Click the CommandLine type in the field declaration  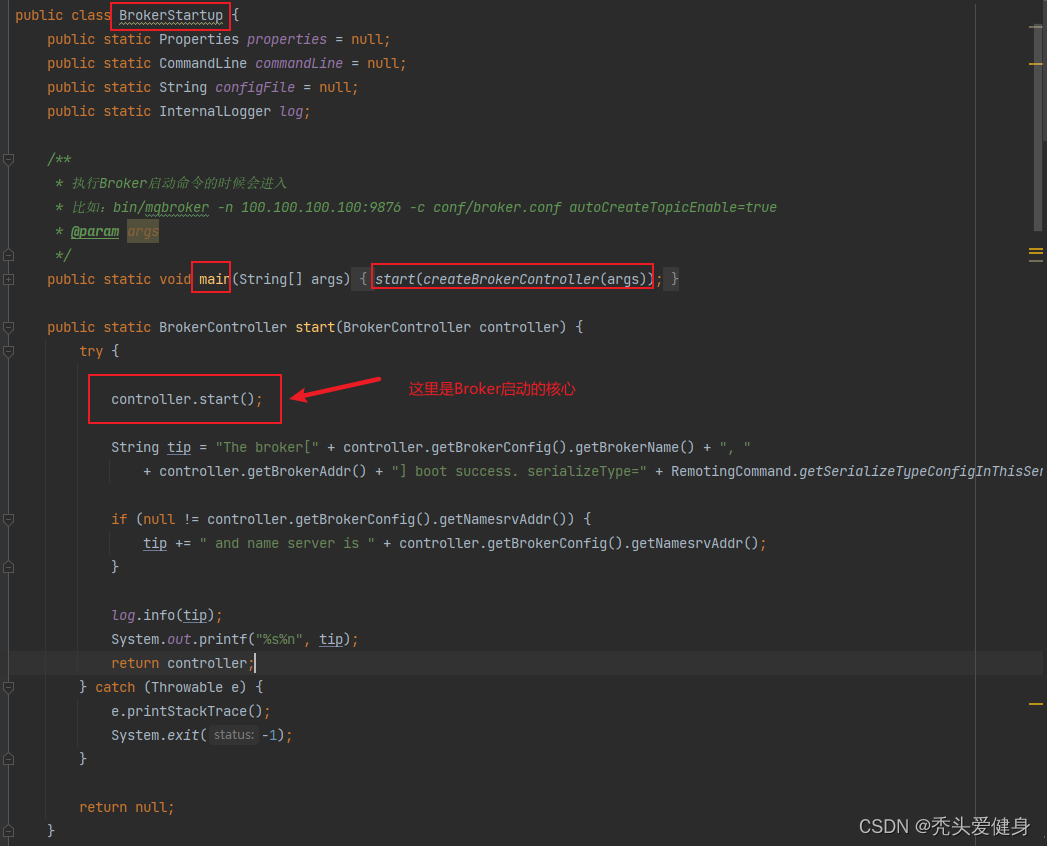point(203,63)
